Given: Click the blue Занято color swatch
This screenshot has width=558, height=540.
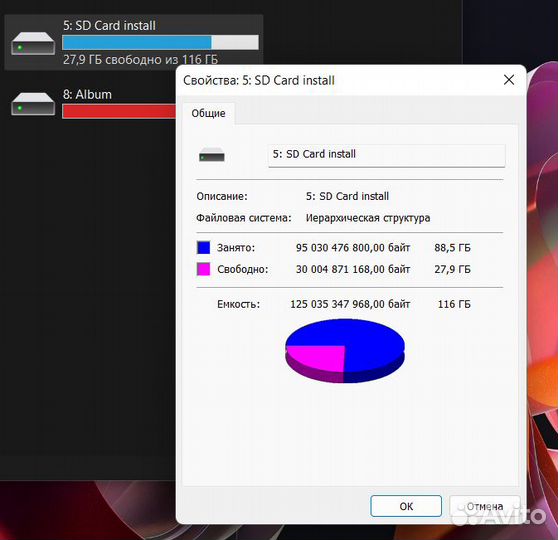Looking at the screenshot, I should coord(204,247).
